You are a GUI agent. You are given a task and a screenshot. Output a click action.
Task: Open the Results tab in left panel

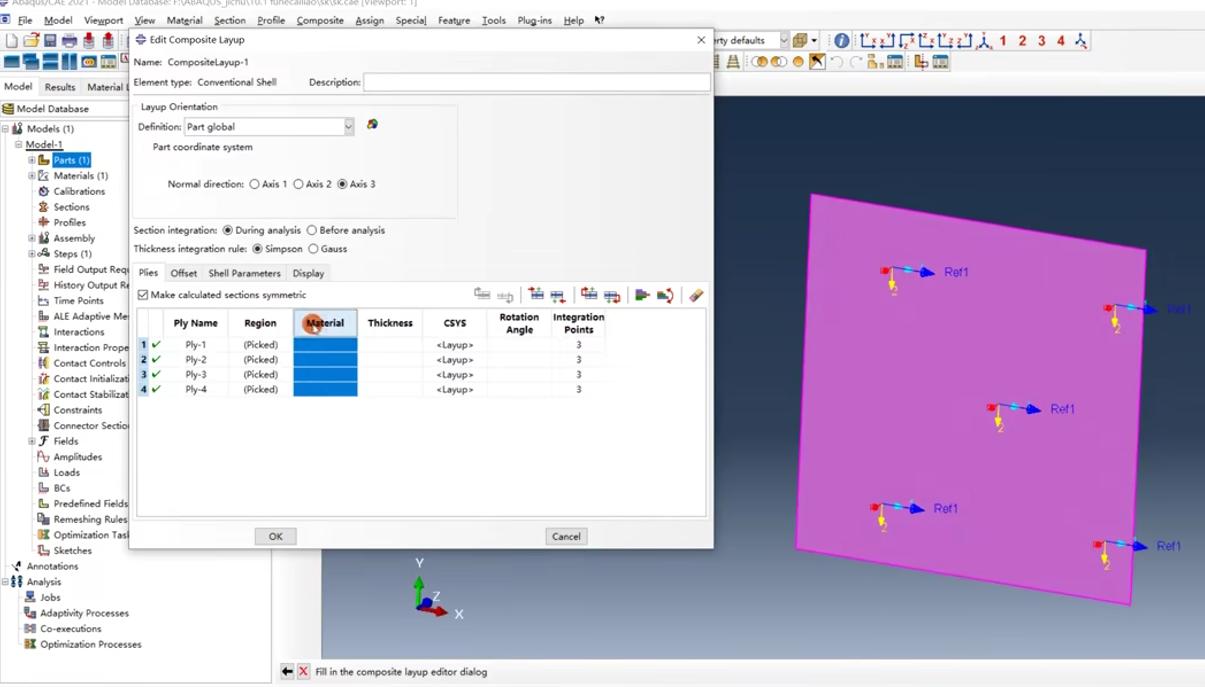point(60,87)
